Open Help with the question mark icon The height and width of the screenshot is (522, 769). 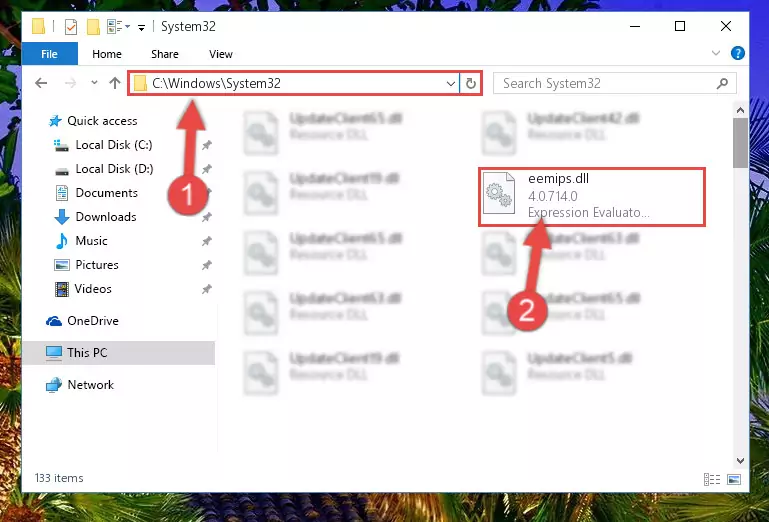click(x=738, y=53)
